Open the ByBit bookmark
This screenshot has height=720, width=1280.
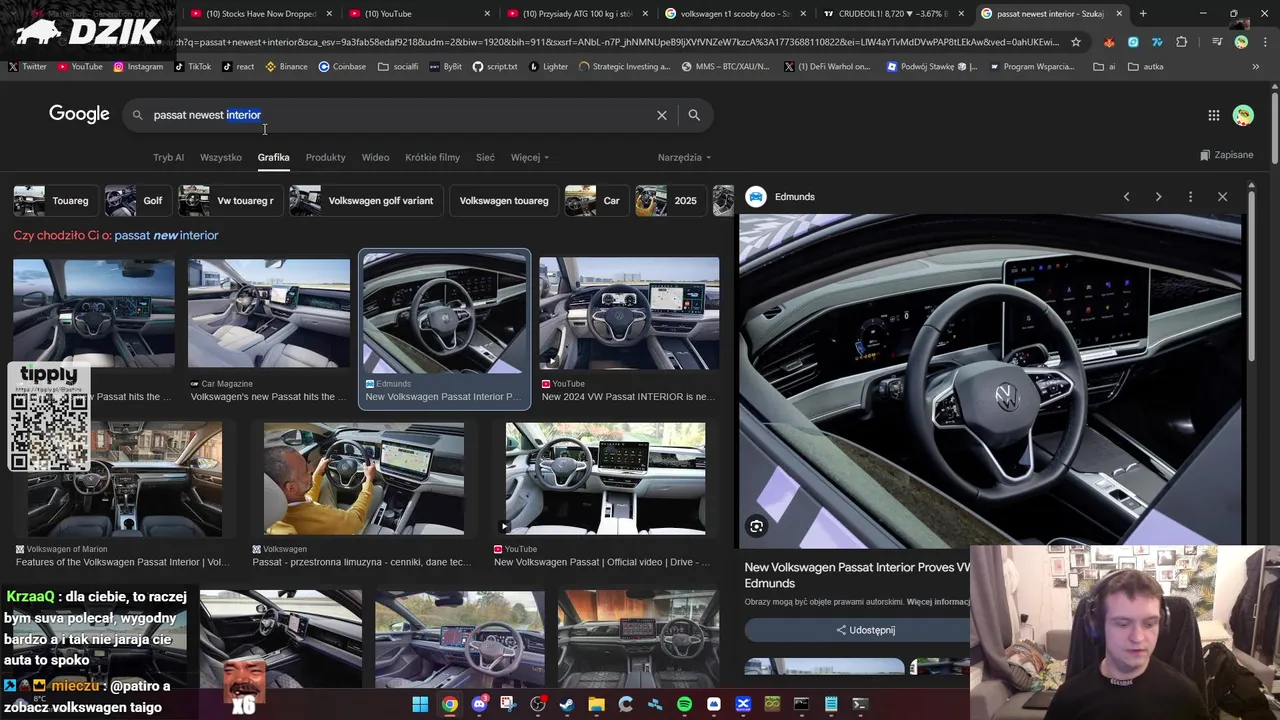click(x=444, y=66)
